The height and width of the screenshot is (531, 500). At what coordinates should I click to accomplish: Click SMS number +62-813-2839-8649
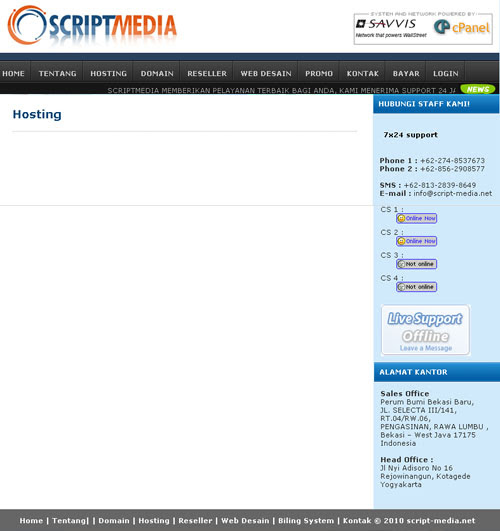[x=440, y=185]
